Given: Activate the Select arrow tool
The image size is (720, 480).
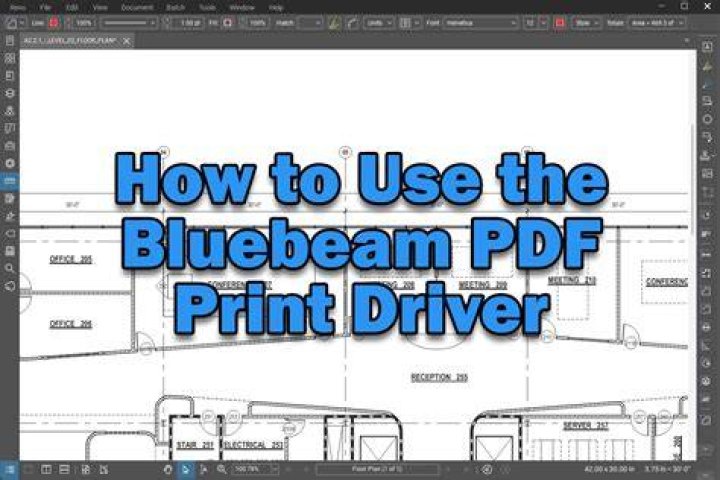Looking at the screenshot, I should coord(186,469).
